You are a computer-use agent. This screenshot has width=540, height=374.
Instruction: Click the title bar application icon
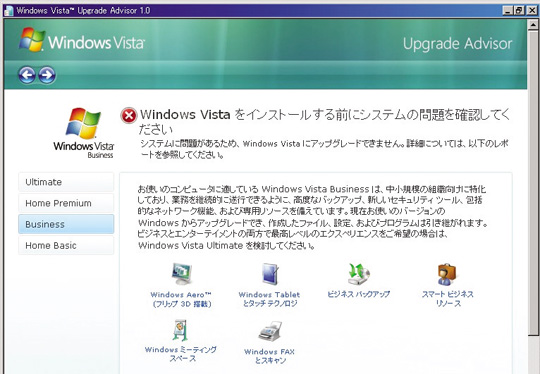click(x=9, y=10)
